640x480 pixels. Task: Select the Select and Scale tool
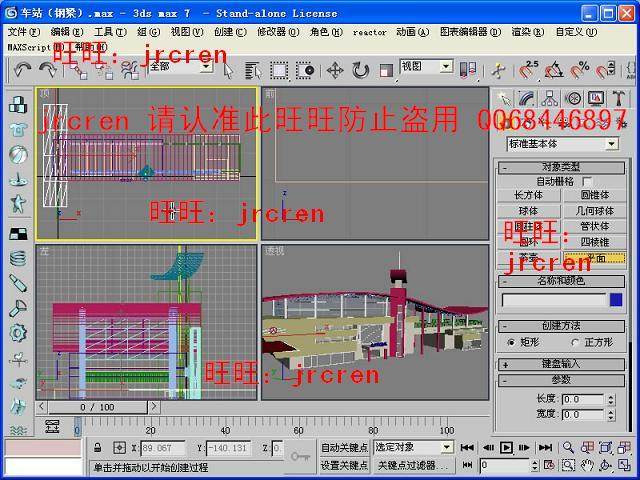tap(385, 71)
